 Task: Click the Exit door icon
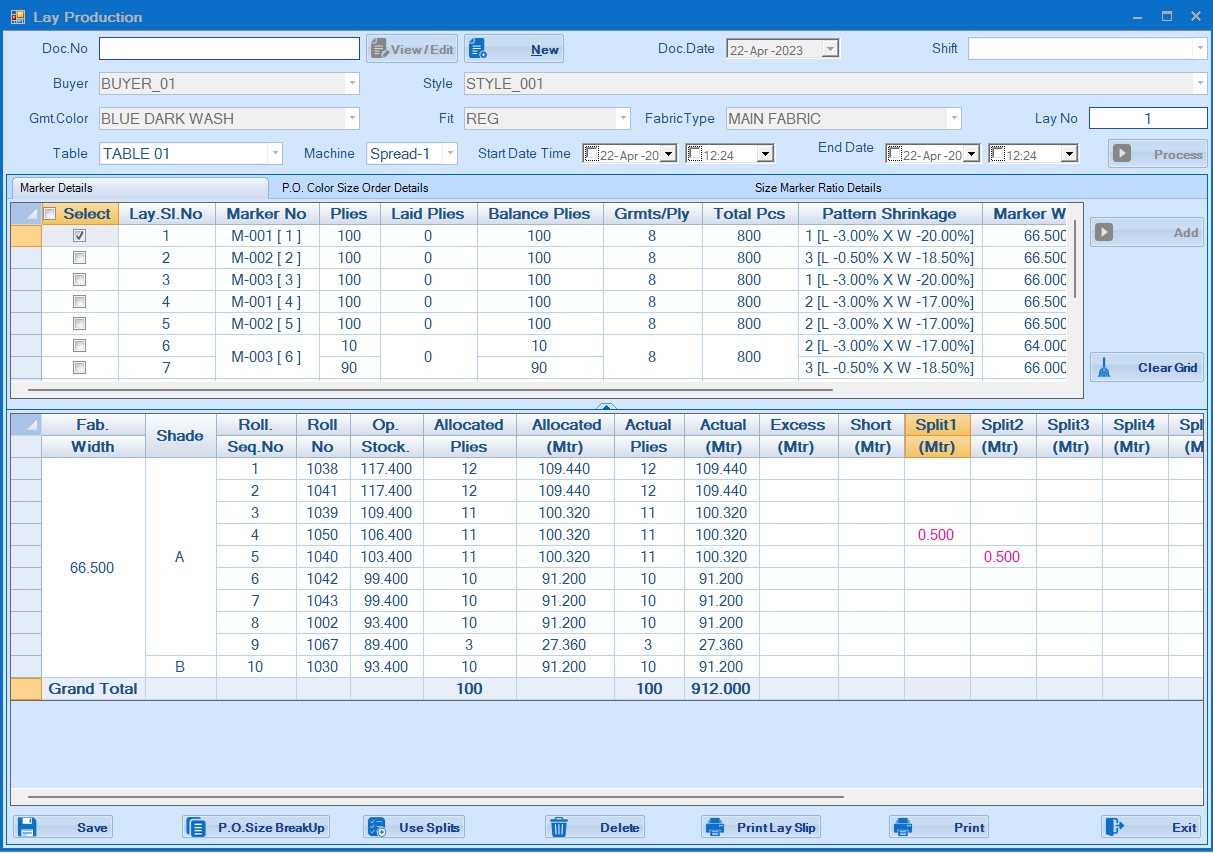[1116, 827]
